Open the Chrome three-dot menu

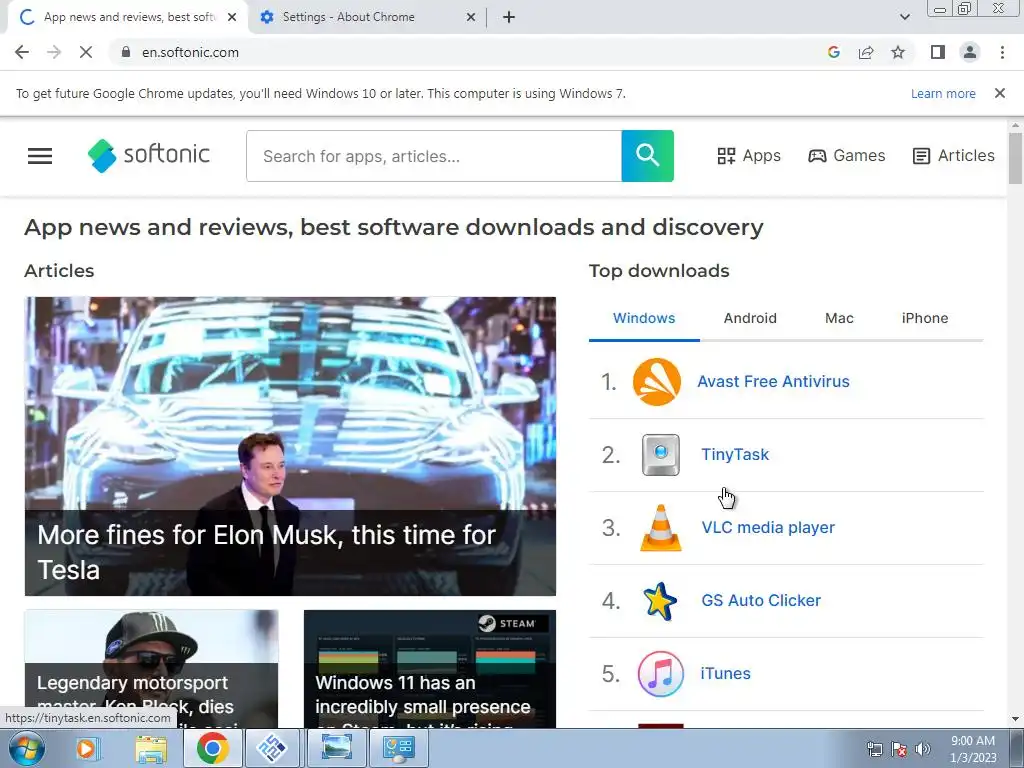pos(1002,52)
